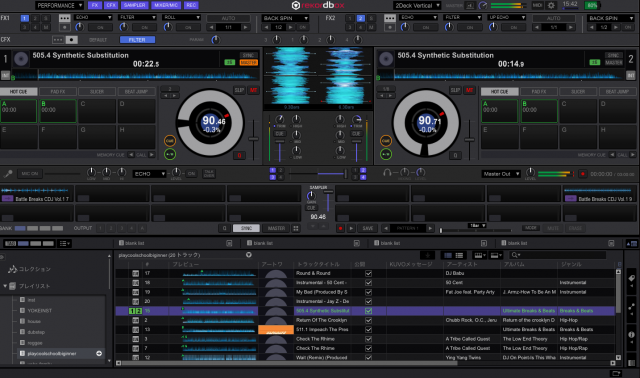Open FX2 BACK SPIN release FX dropdown
The image size is (640, 378).
[611, 18]
